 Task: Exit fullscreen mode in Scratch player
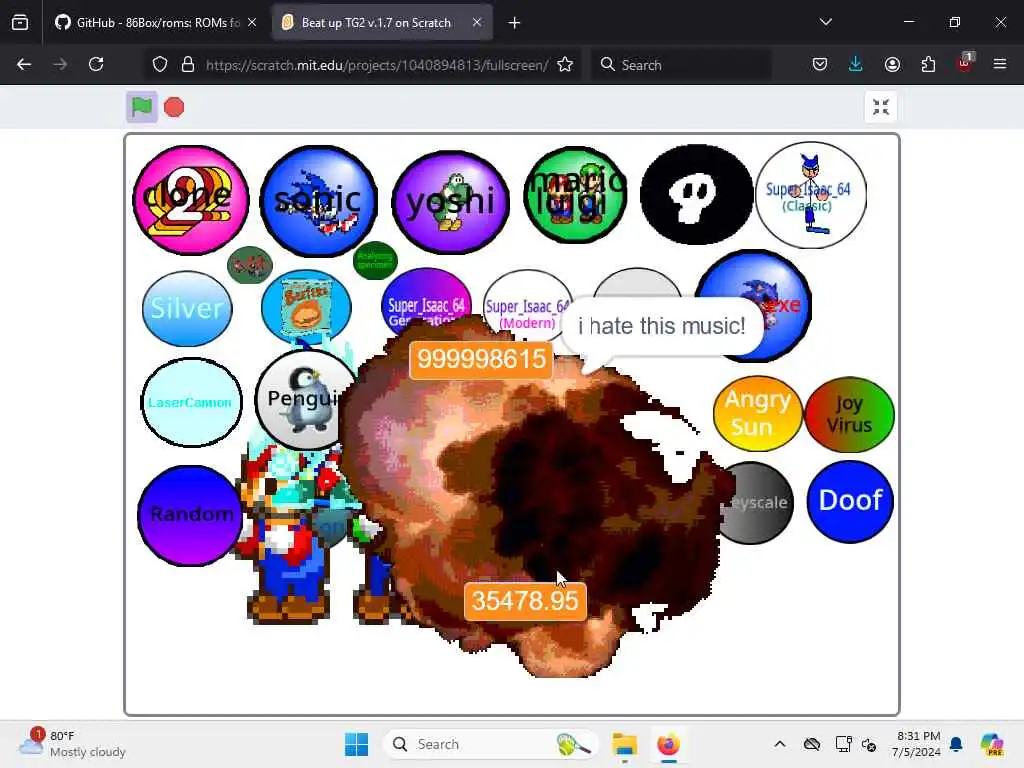880,107
